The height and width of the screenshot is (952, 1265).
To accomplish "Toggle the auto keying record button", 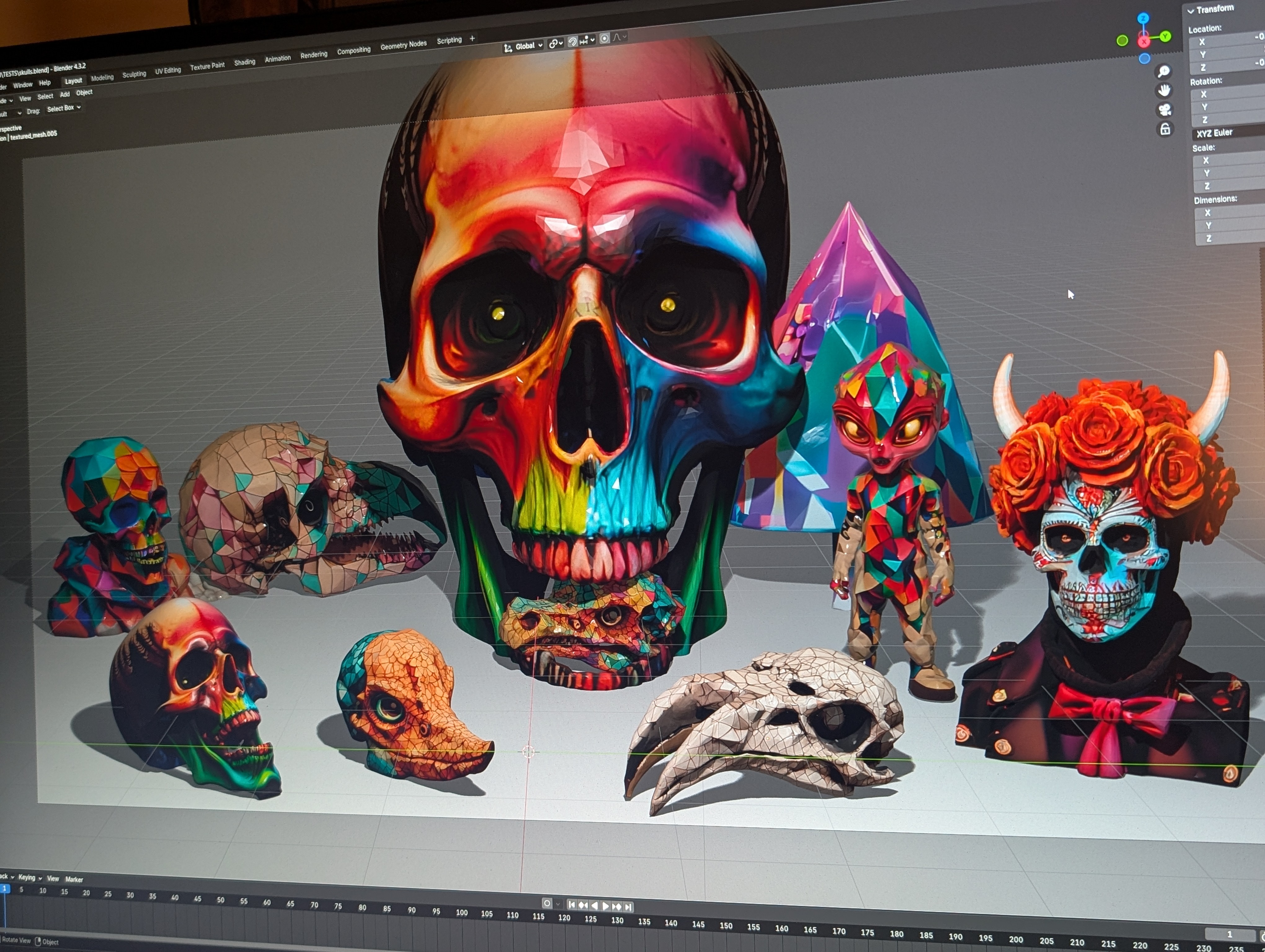I will 547,903.
